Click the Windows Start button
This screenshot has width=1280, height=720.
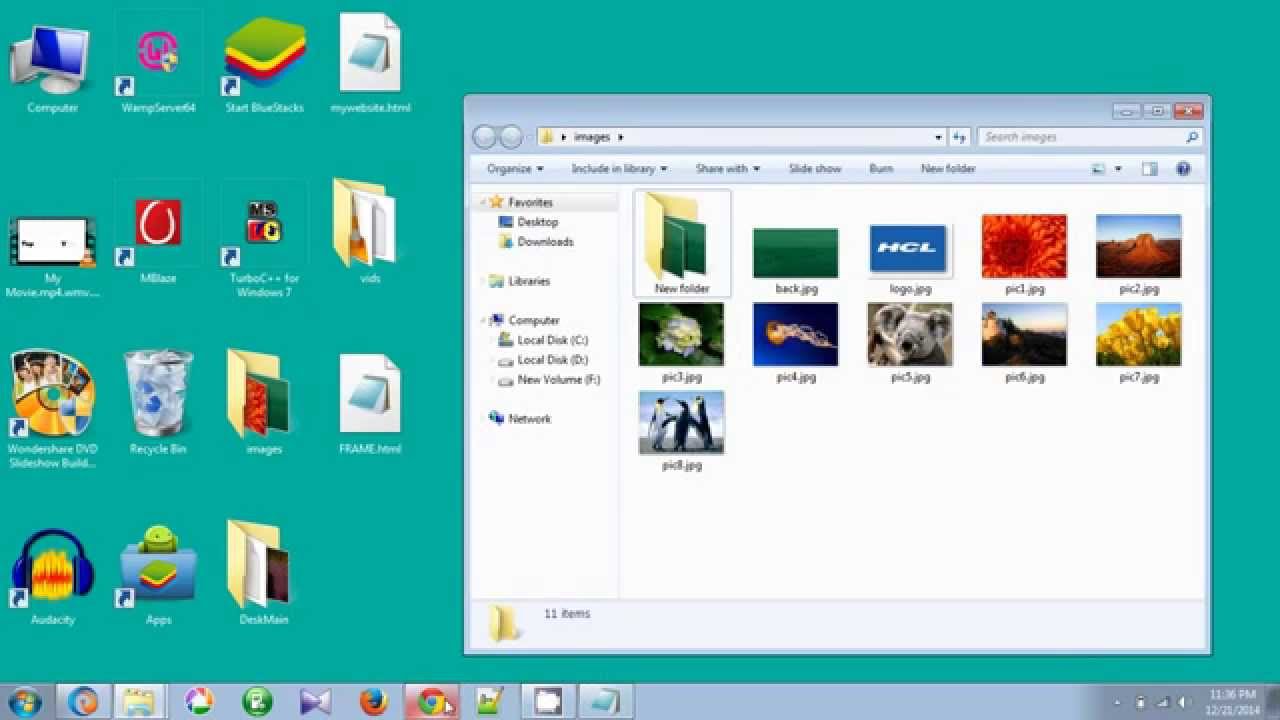[25, 702]
